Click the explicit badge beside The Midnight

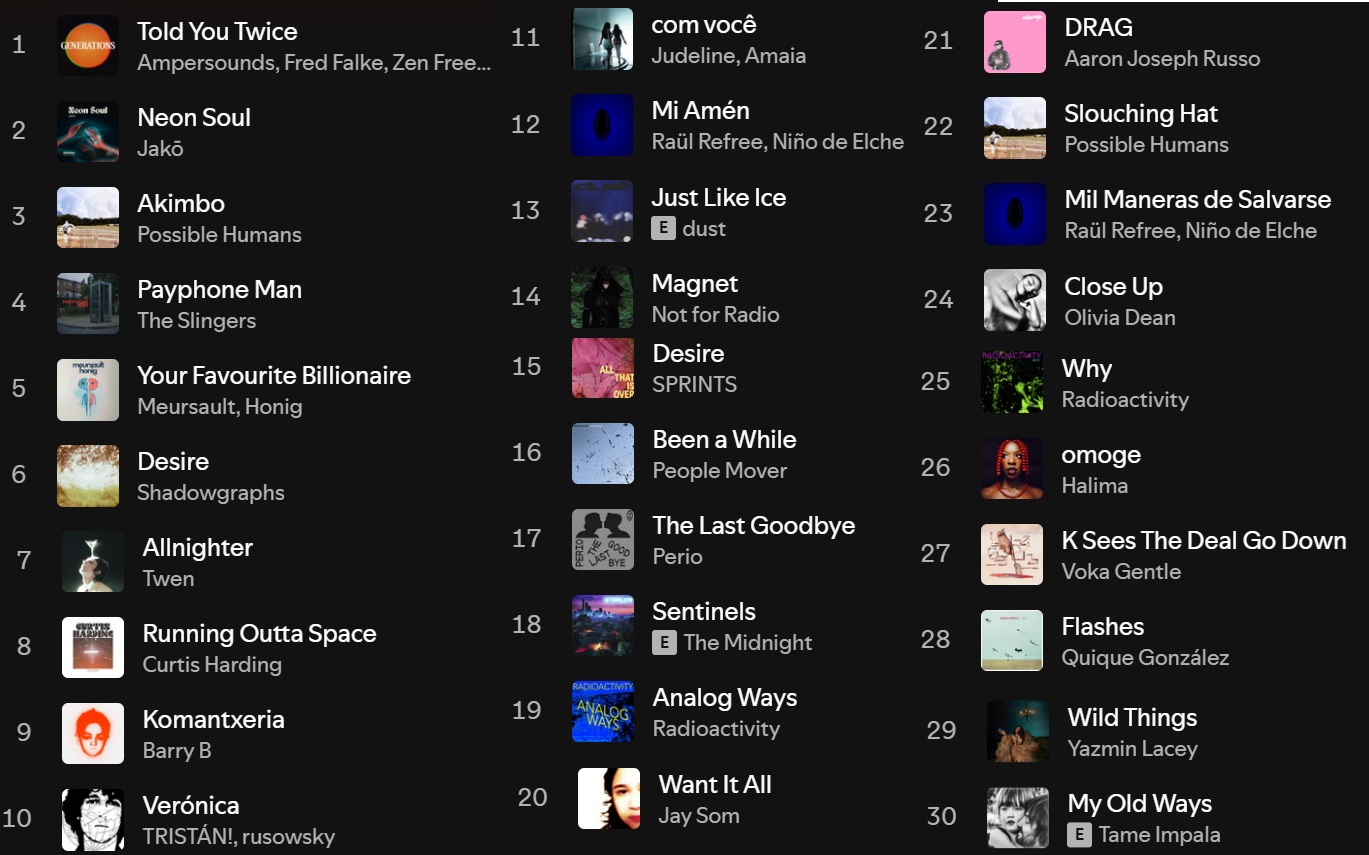coord(664,642)
